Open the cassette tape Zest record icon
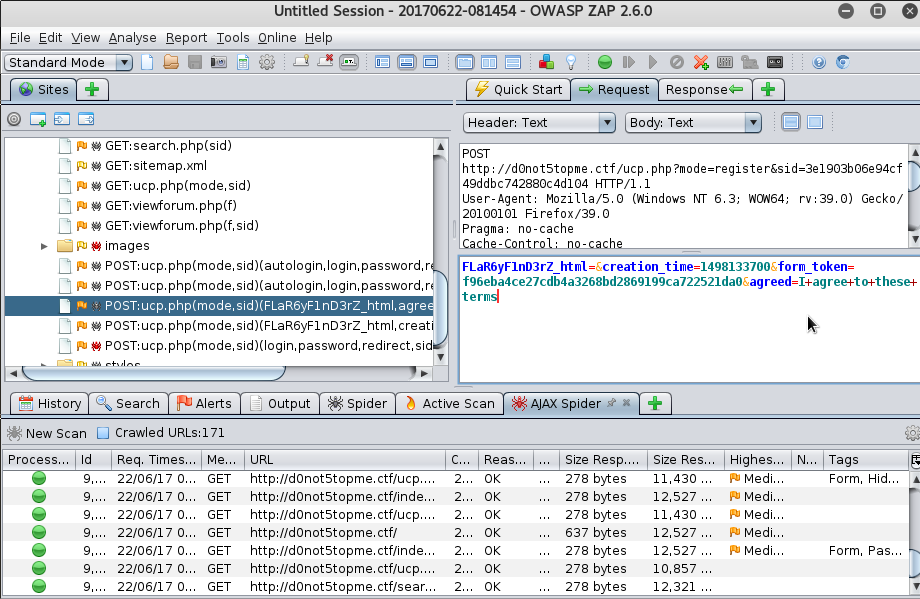Viewport: 920px width, 599px height. 775,62
